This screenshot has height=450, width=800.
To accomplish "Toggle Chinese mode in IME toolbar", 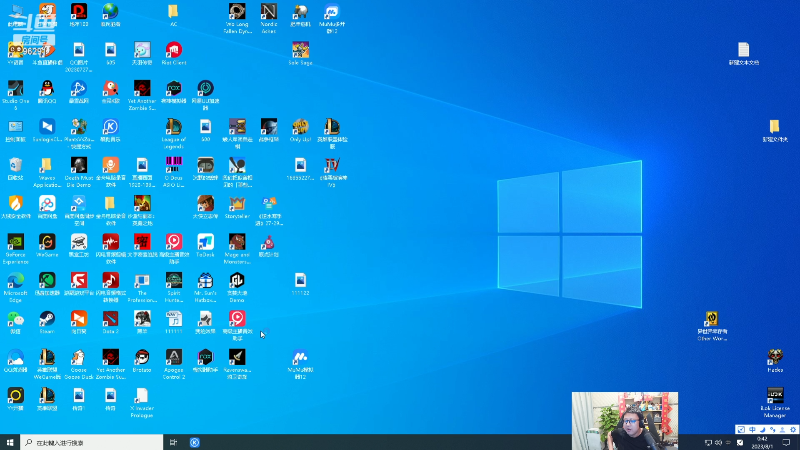I will click(x=752, y=430).
